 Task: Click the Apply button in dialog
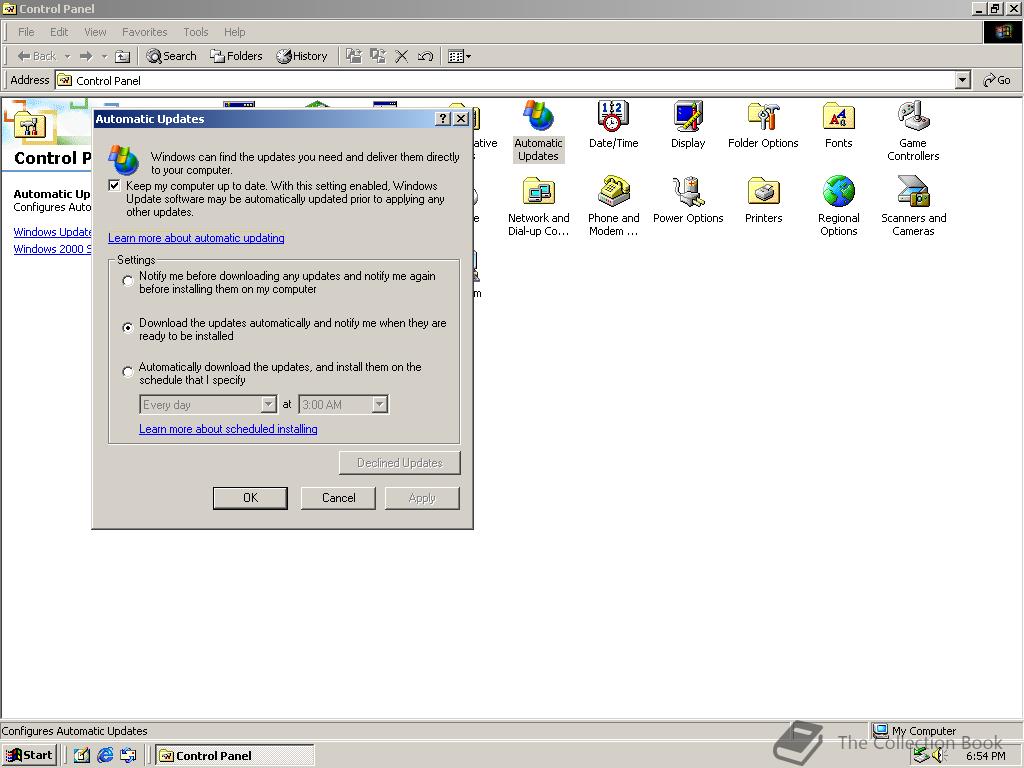422,498
